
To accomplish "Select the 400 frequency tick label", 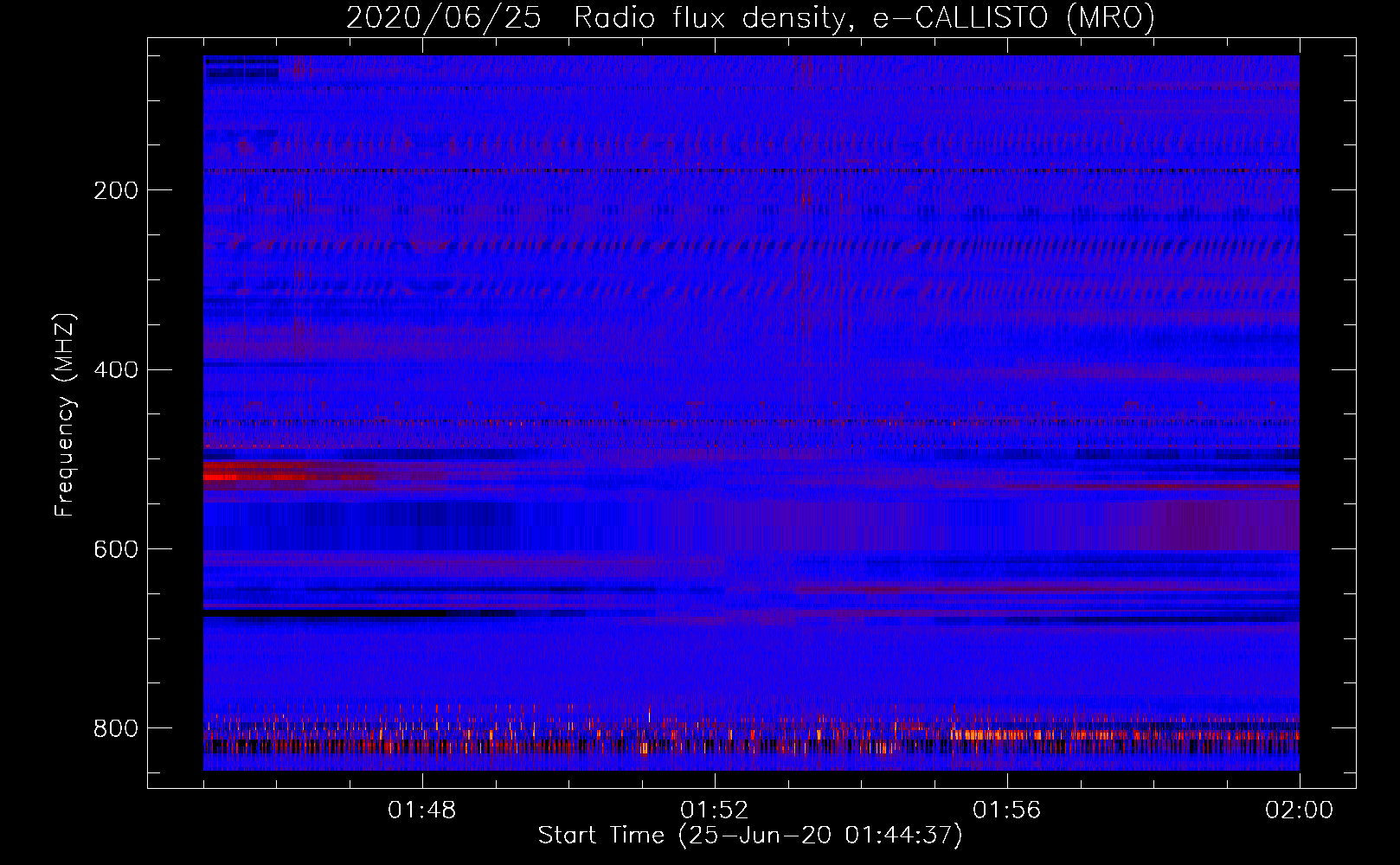I will tap(116, 370).
